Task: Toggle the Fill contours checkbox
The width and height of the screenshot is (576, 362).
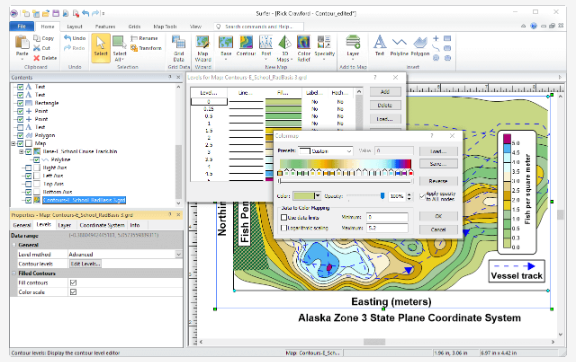Action: 73,283
